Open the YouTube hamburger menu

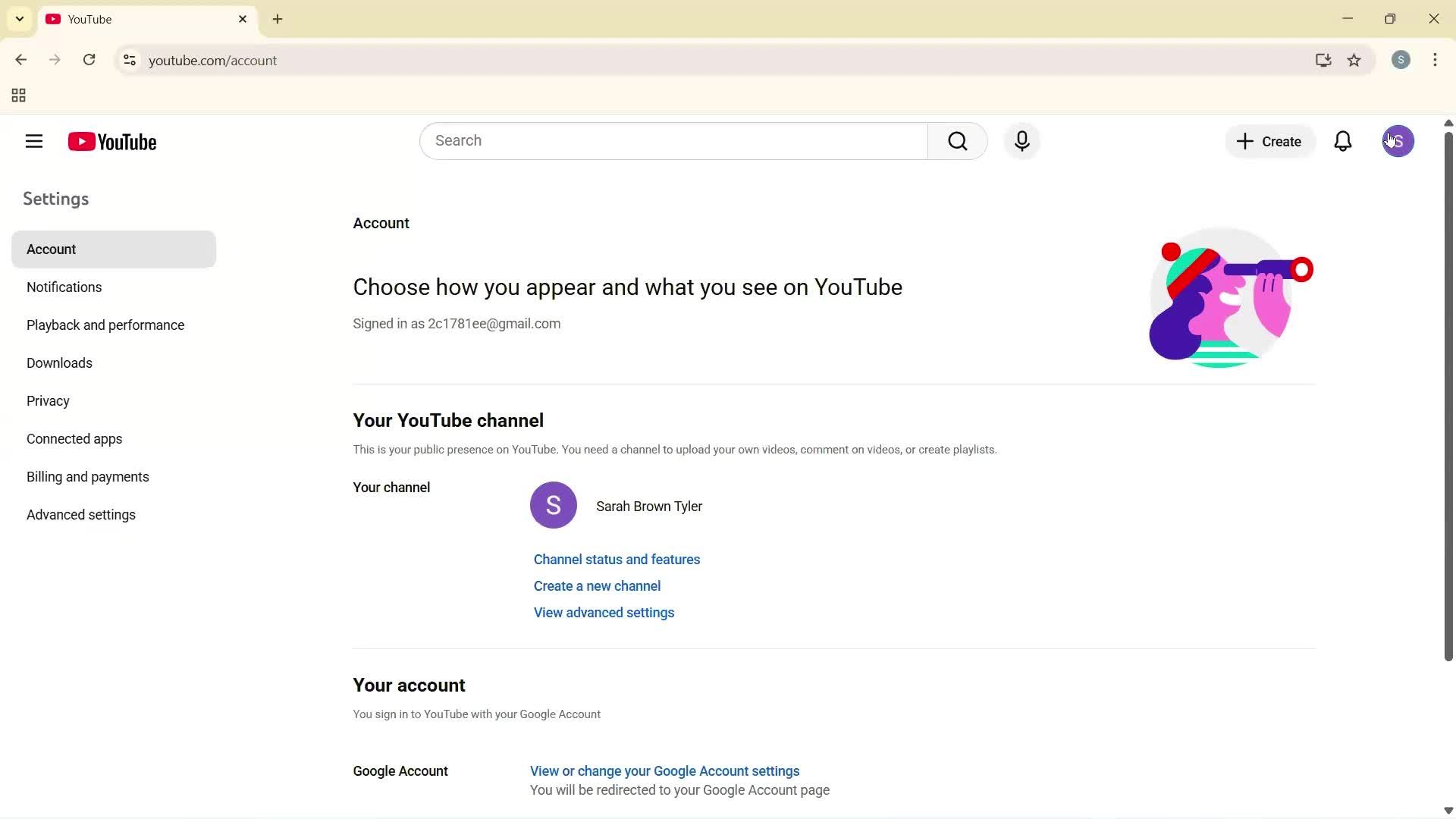tap(33, 141)
